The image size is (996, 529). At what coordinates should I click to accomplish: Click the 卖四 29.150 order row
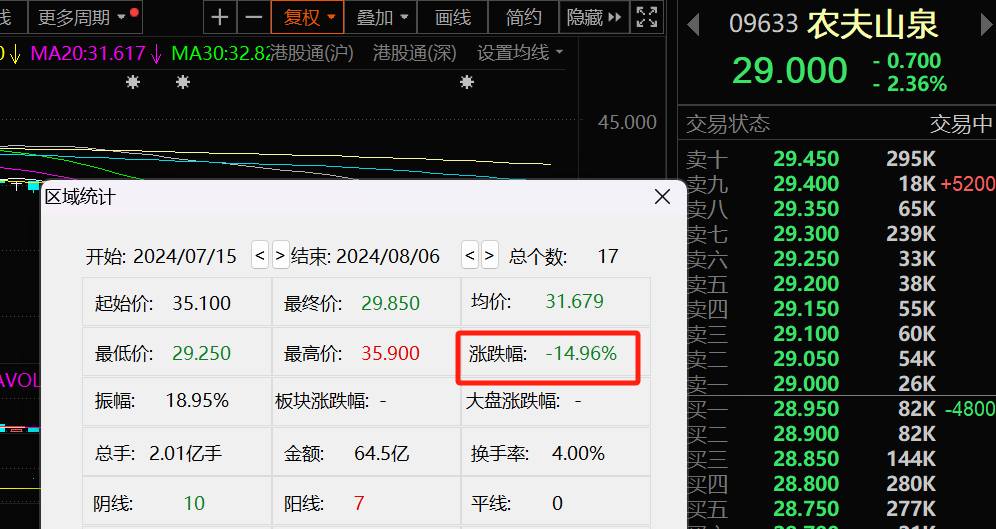pyautogui.click(x=841, y=309)
